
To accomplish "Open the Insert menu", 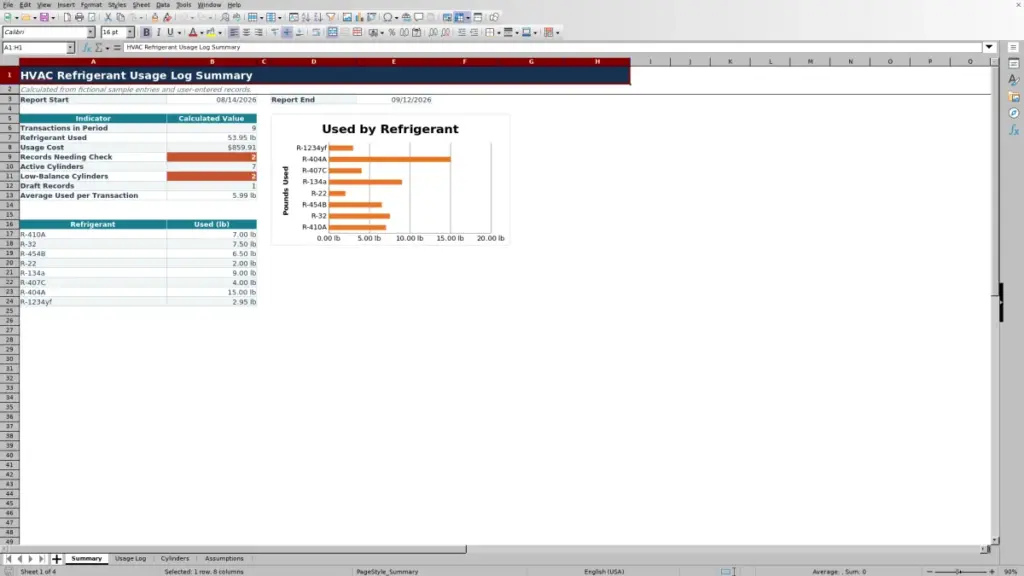I will click(x=66, y=5).
